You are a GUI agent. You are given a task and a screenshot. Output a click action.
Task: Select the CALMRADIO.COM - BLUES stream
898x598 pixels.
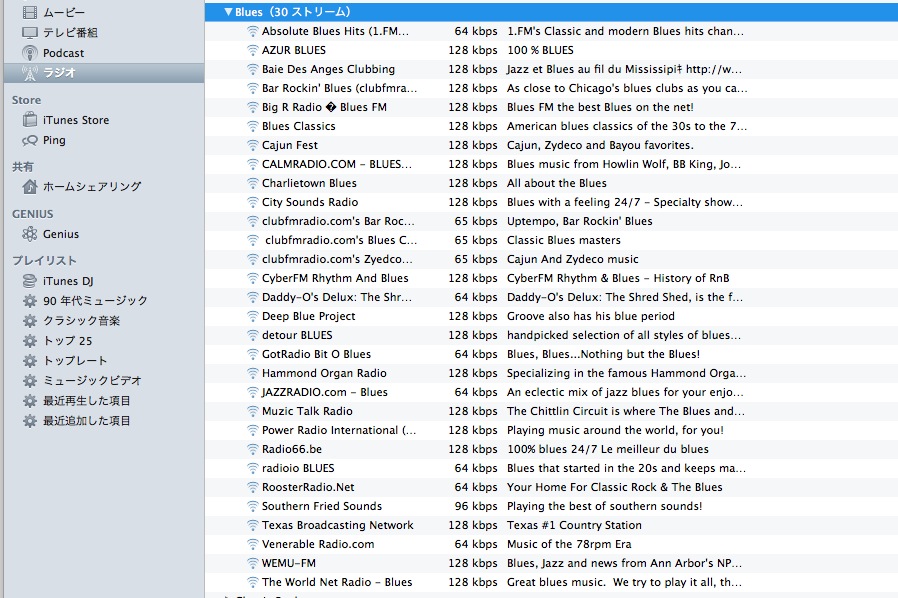point(337,164)
